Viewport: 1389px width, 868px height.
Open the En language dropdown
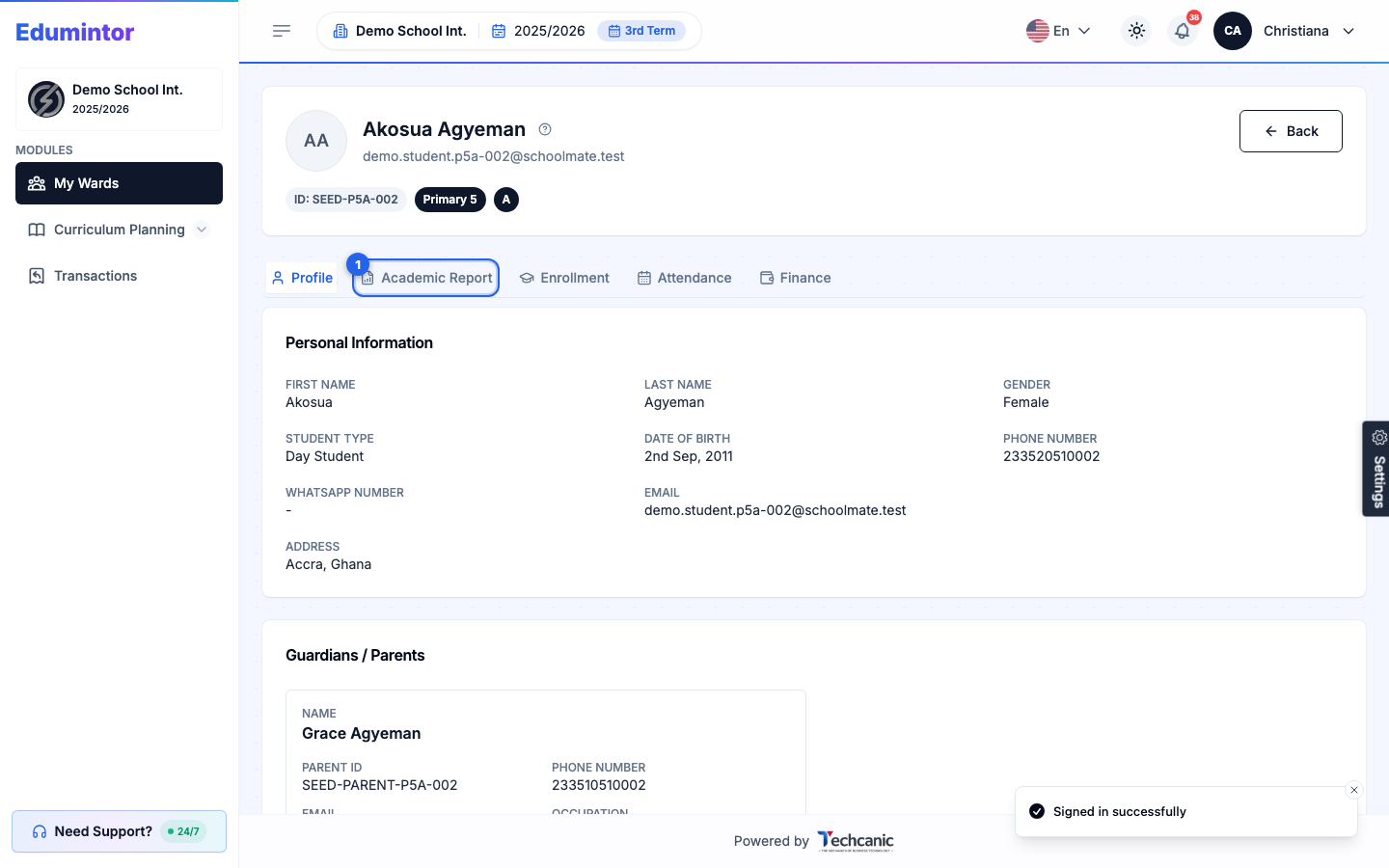1059,31
